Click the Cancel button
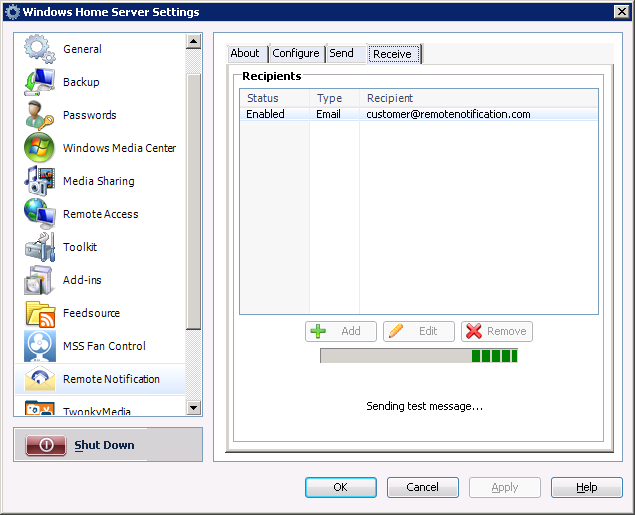The width and height of the screenshot is (635, 515). [x=422, y=487]
